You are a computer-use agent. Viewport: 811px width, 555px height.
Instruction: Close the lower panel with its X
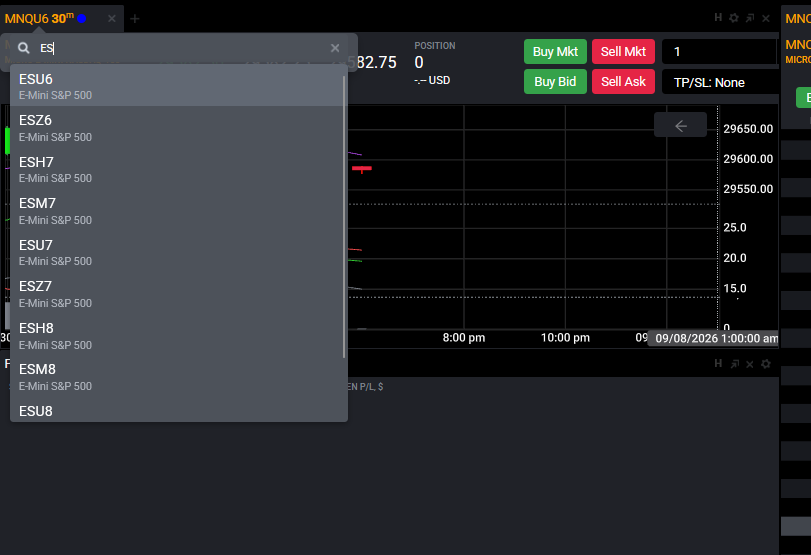point(750,364)
